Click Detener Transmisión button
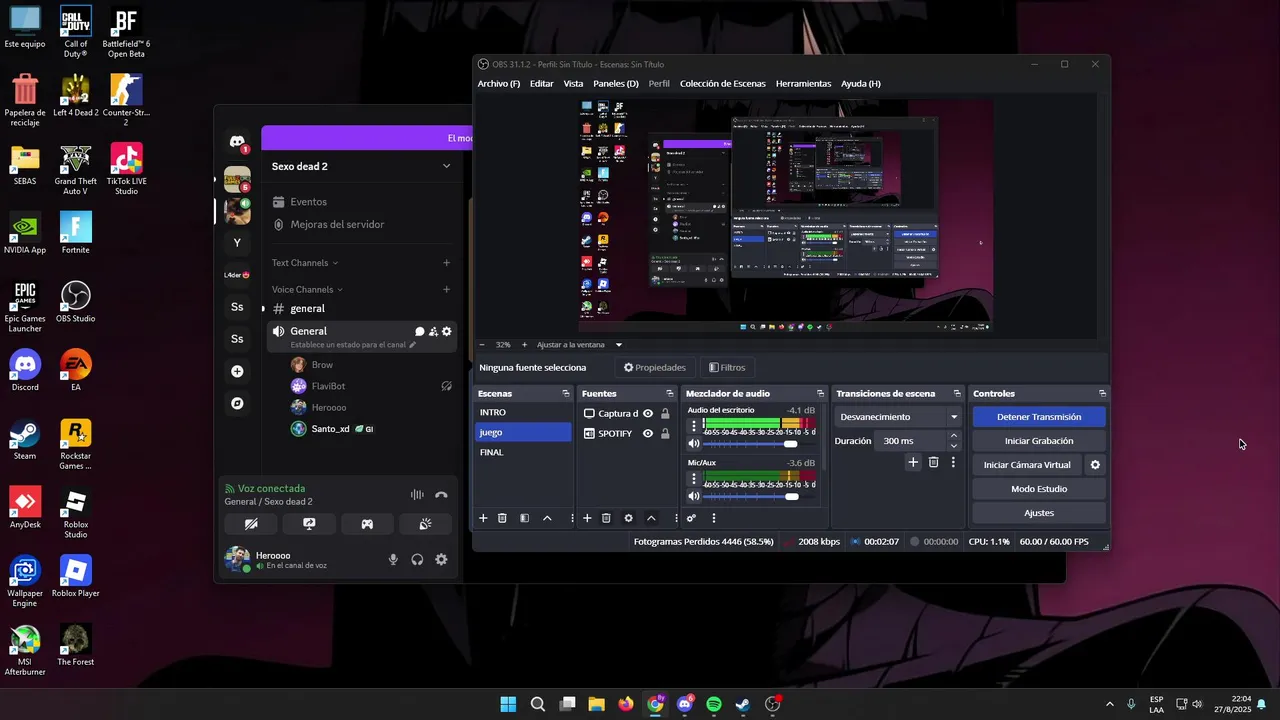This screenshot has width=1280, height=720. click(1039, 417)
